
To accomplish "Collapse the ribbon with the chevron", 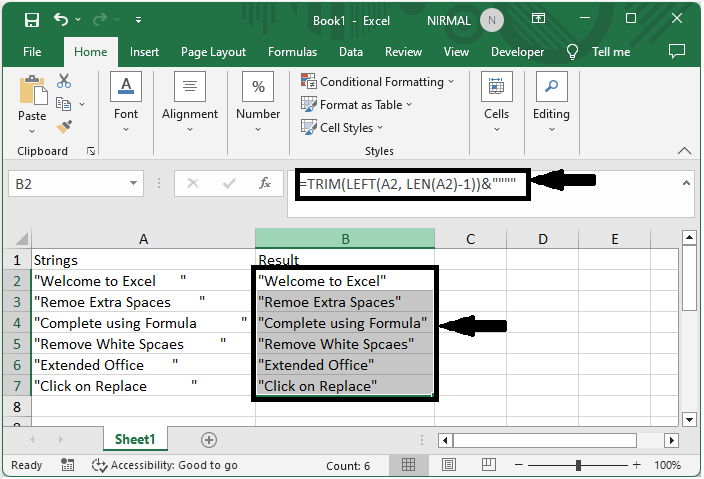I will pos(684,151).
